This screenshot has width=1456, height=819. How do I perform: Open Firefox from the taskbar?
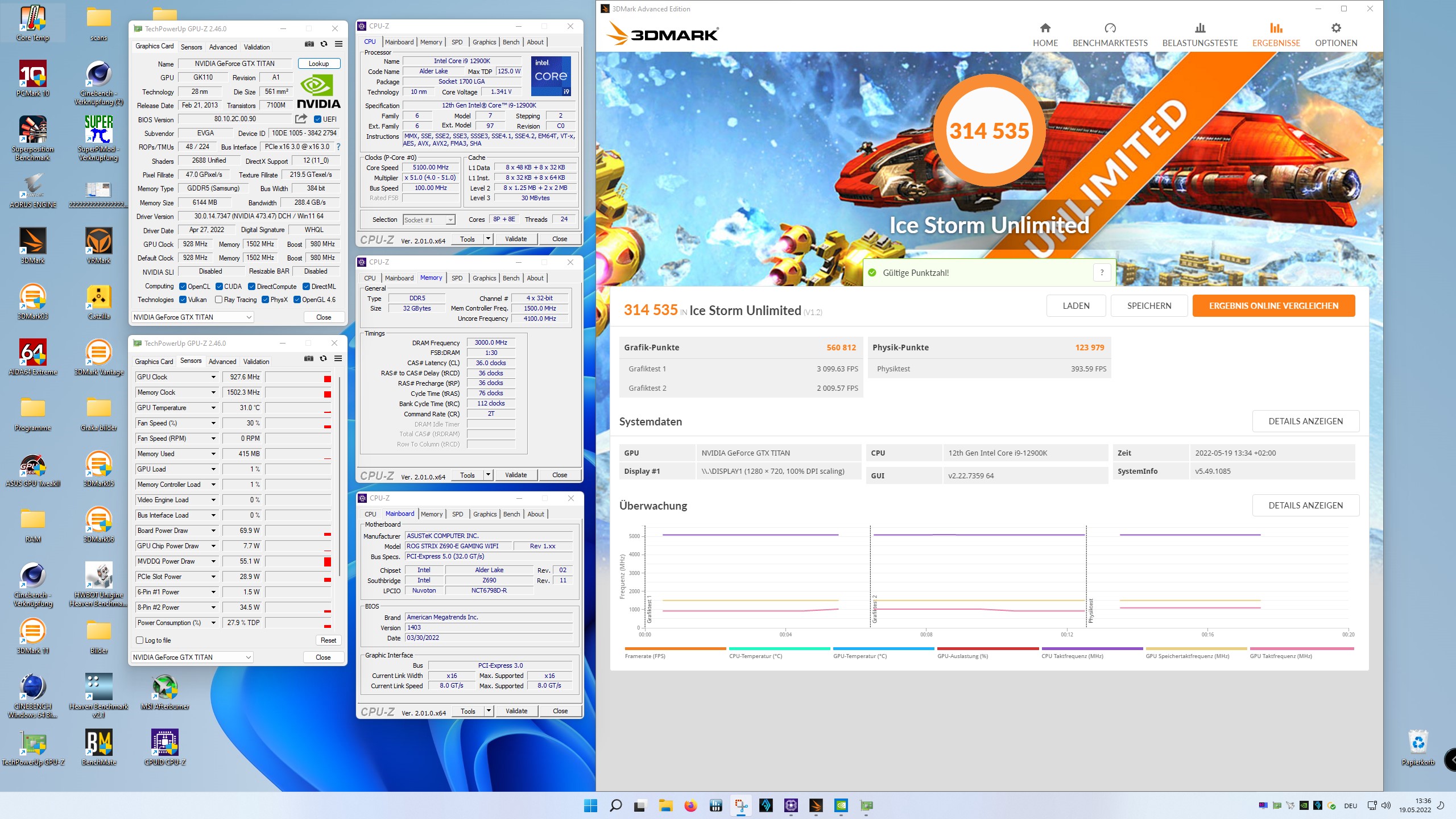click(690, 805)
